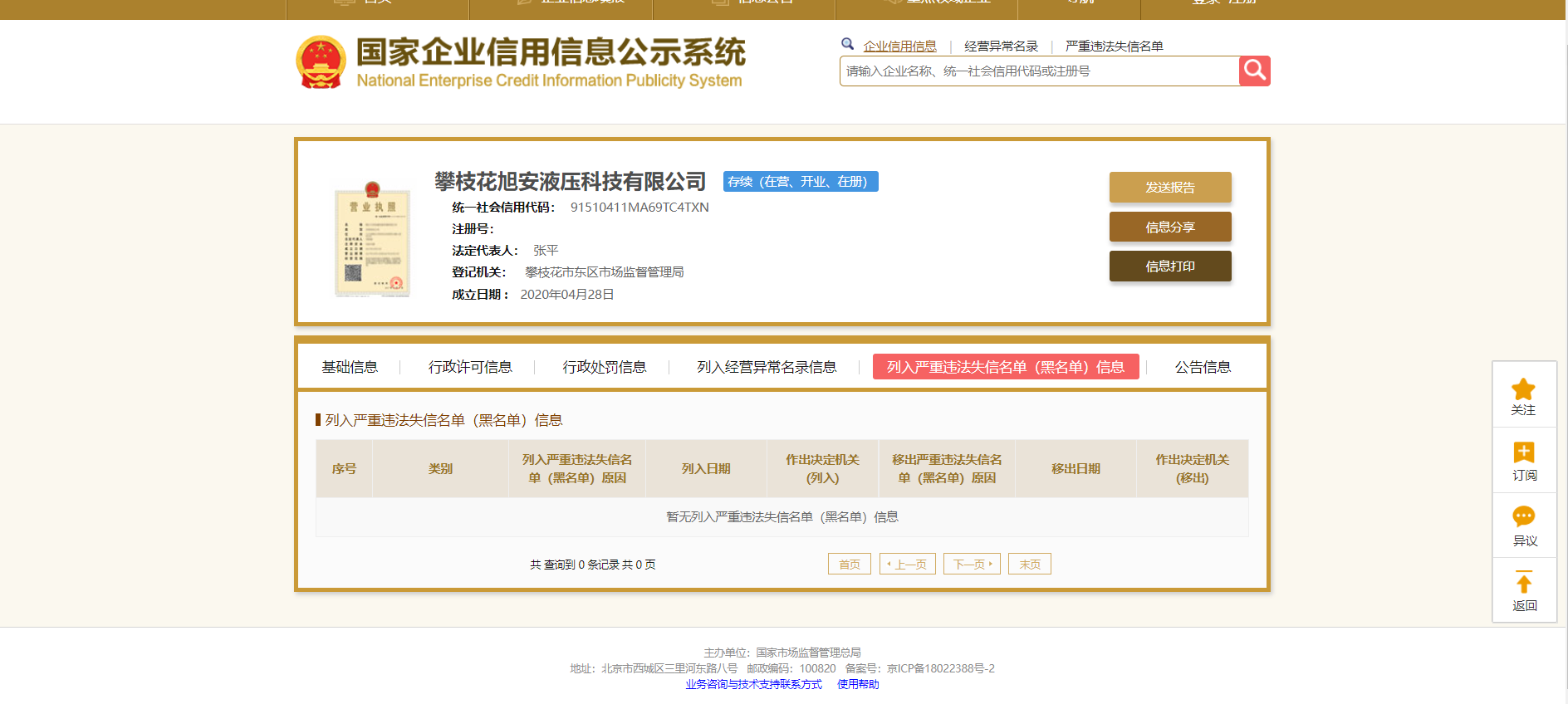Select 企业信用信息 search category
The width and height of the screenshot is (1568, 704).
899,46
